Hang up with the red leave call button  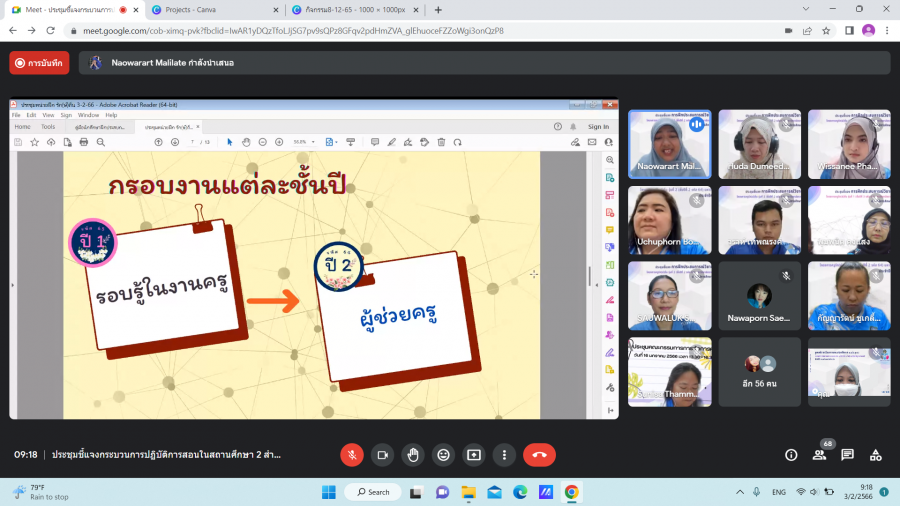pyautogui.click(x=539, y=455)
